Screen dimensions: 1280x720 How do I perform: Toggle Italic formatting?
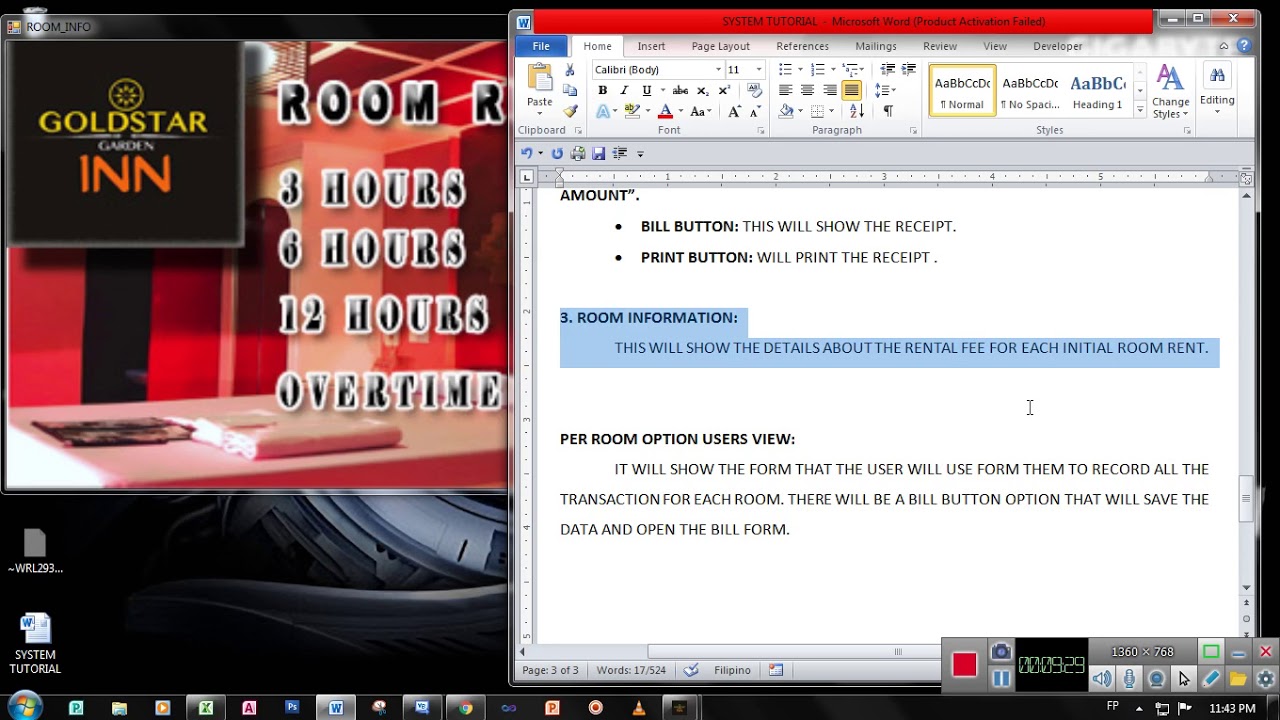[x=624, y=90]
